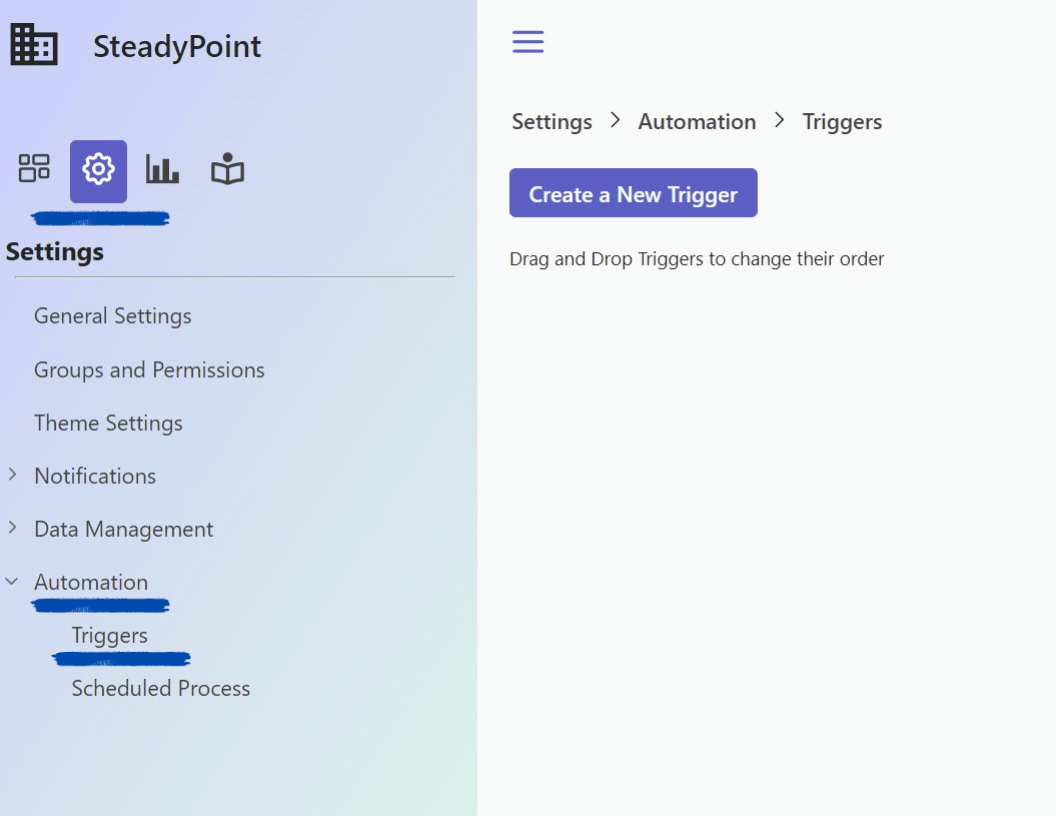Click Create a New Trigger button
Screen dimensions: 1056x816
(x=633, y=193)
